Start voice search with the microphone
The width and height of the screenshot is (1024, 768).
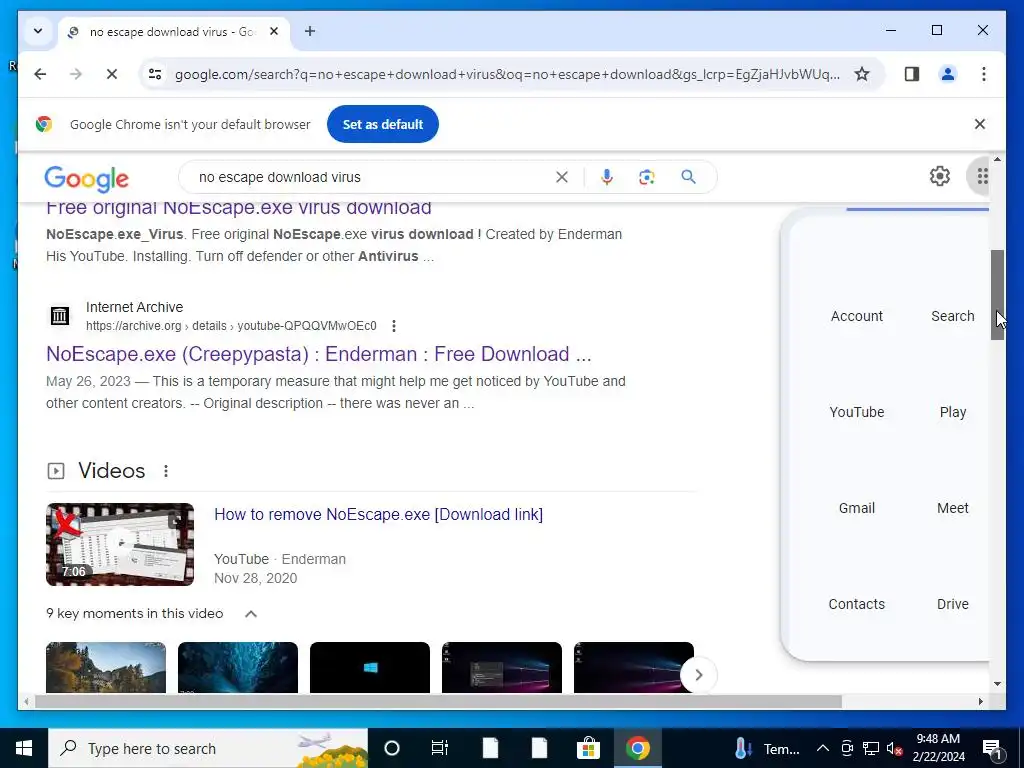(x=607, y=177)
